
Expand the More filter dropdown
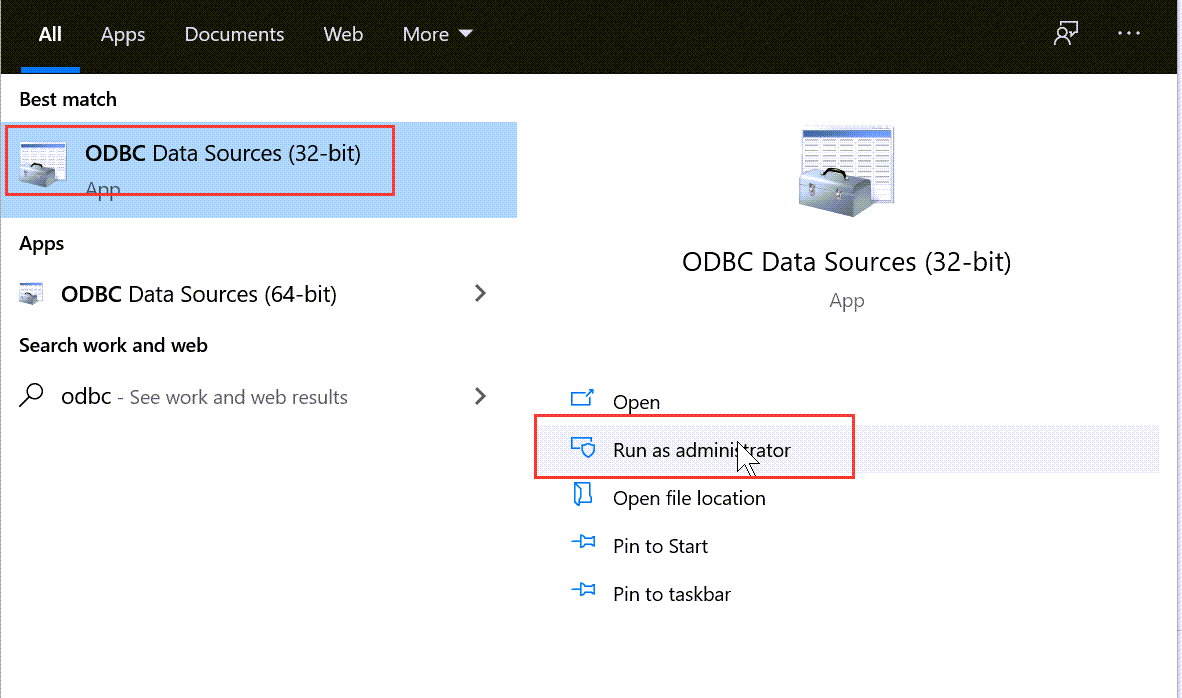[438, 34]
